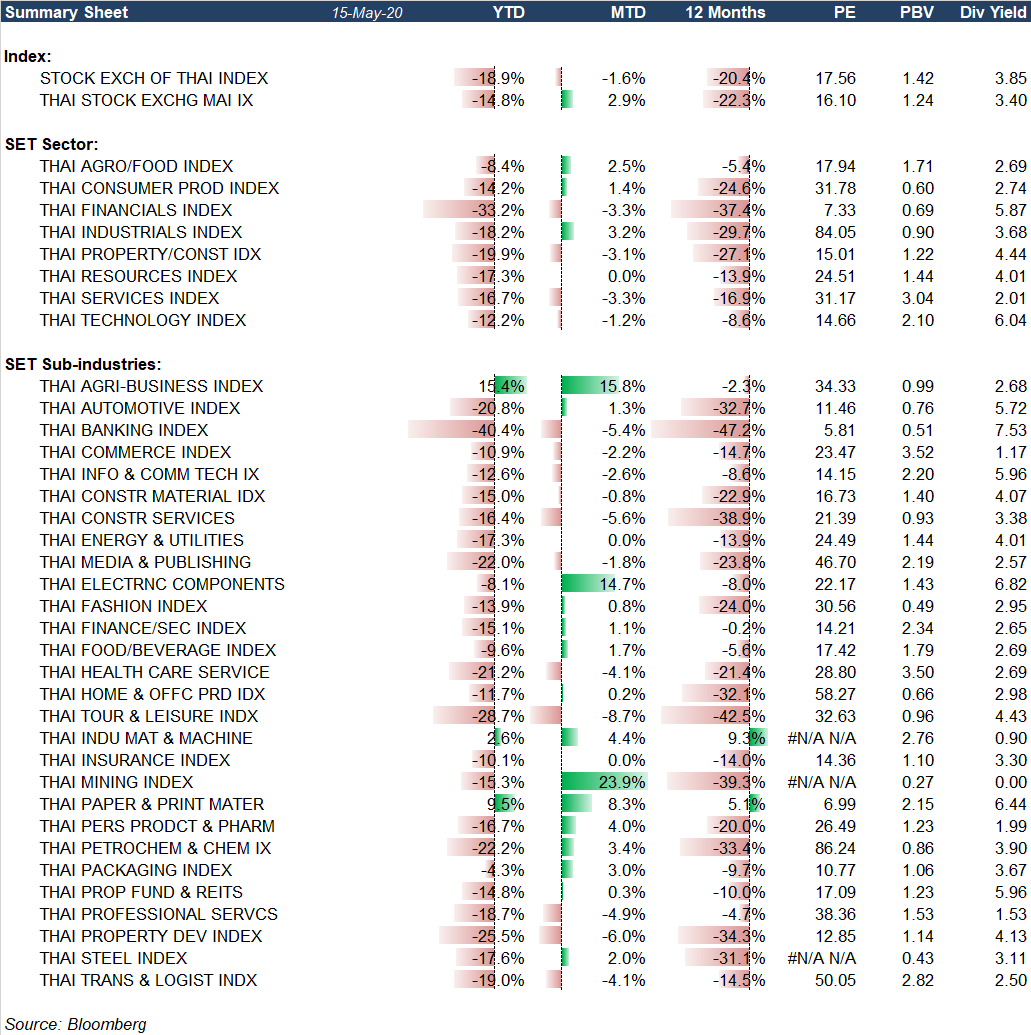The width and height of the screenshot is (1031, 1035).
Task: Select the THAI AGRI-BUSINESS INDEX YTD value
Action: tap(503, 386)
